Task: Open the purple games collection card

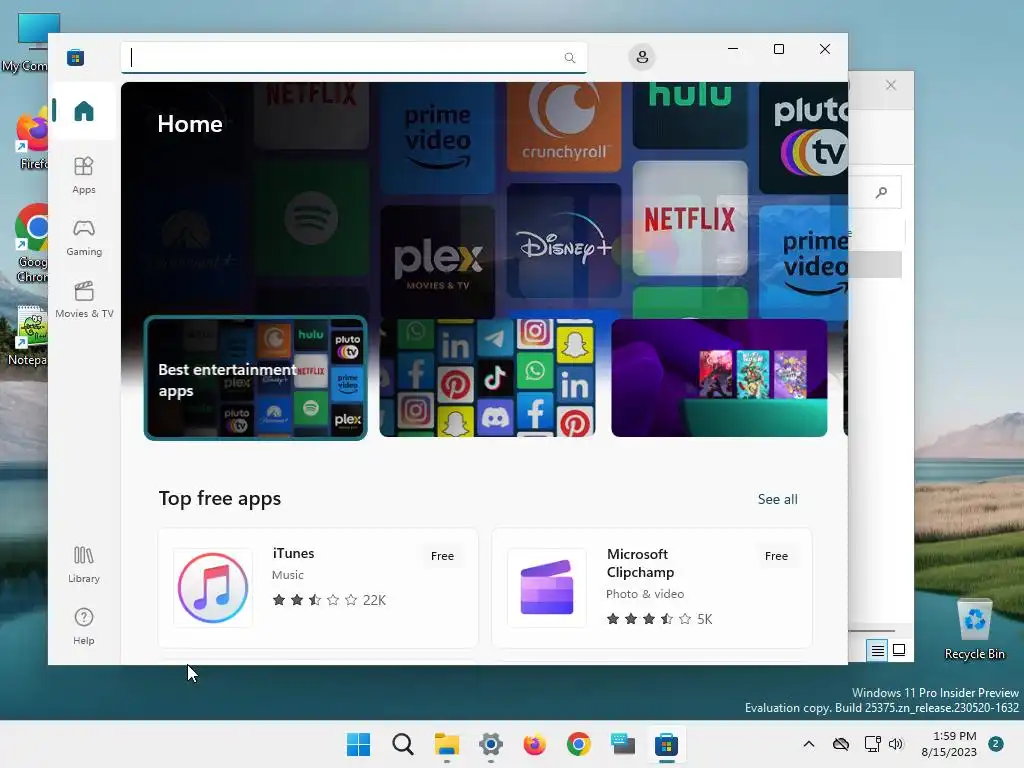Action: click(x=719, y=378)
